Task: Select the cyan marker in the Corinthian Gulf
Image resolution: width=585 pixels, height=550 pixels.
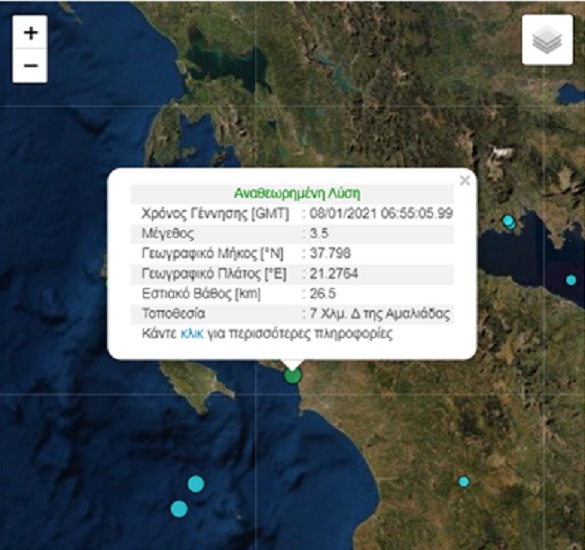Action: tap(571, 280)
